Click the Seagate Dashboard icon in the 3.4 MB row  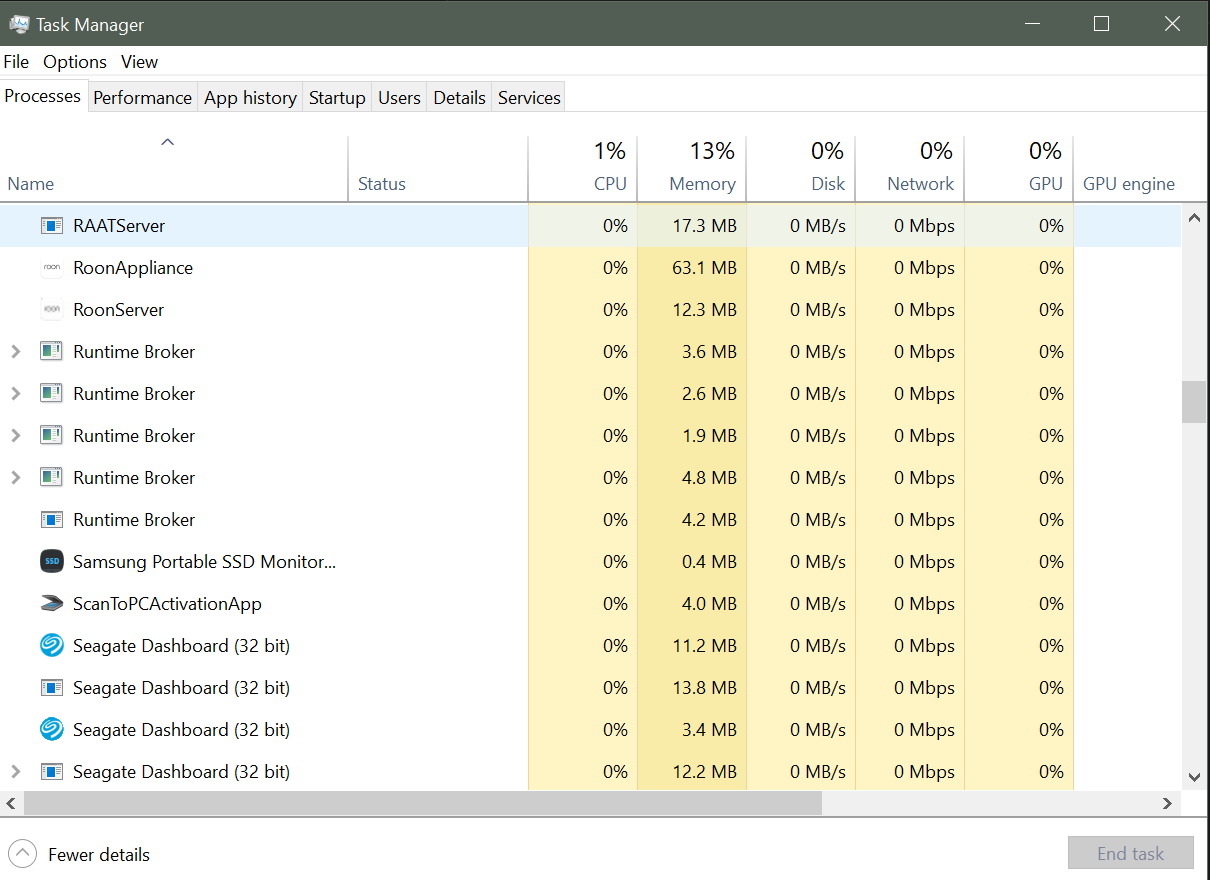(x=52, y=730)
